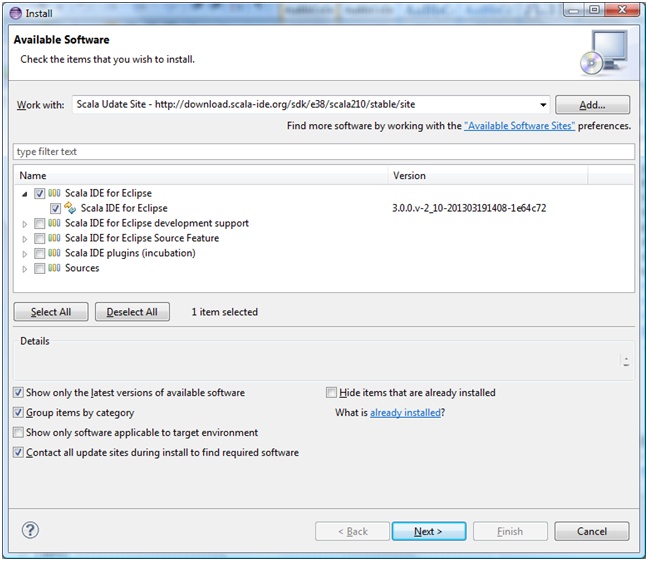Open the Work with site dropdown arrow
This screenshot has width=648, height=561.
[543, 105]
